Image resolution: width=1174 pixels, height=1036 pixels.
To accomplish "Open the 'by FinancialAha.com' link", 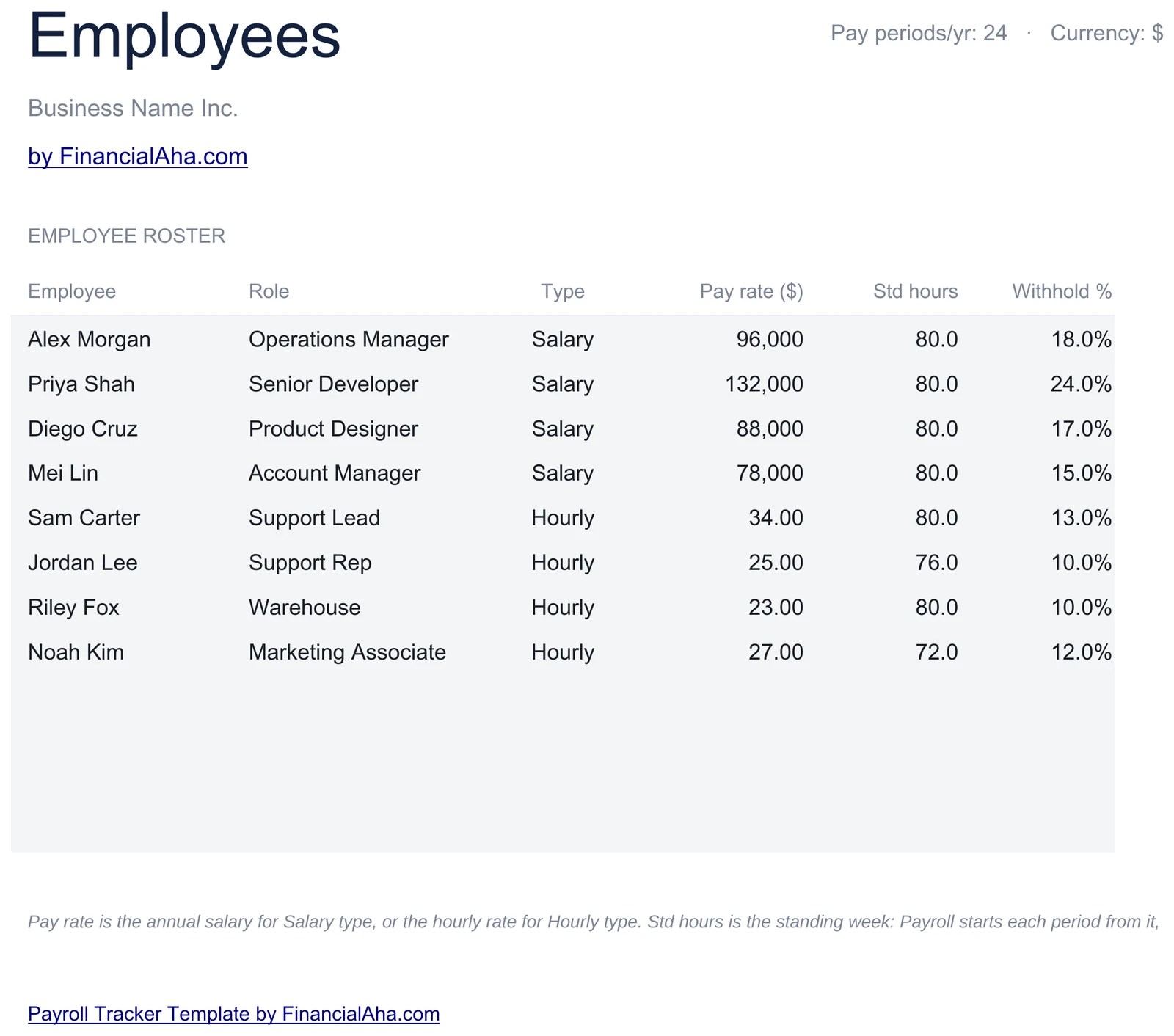I will 138,156.
